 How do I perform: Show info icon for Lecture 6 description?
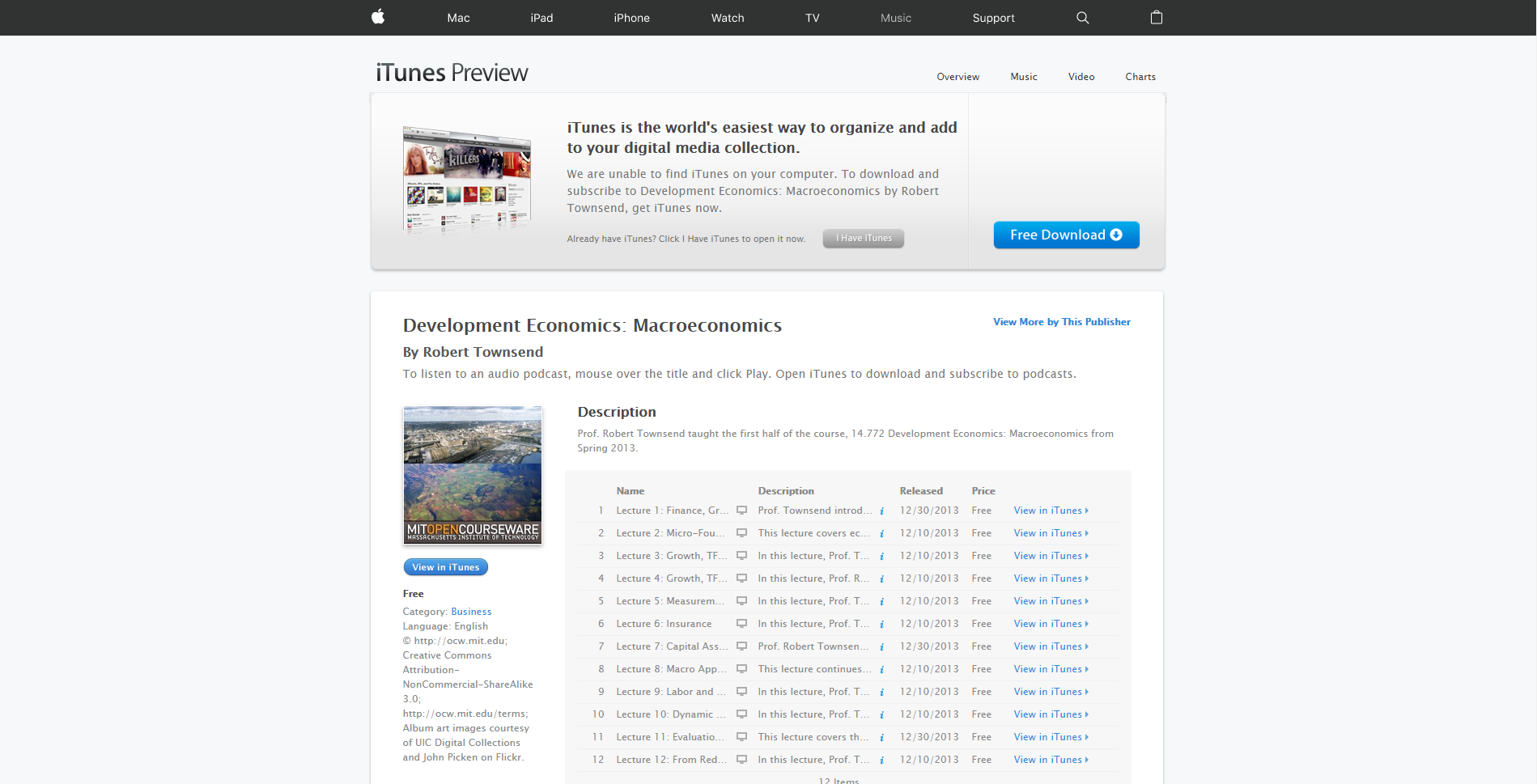click(881, 625)
